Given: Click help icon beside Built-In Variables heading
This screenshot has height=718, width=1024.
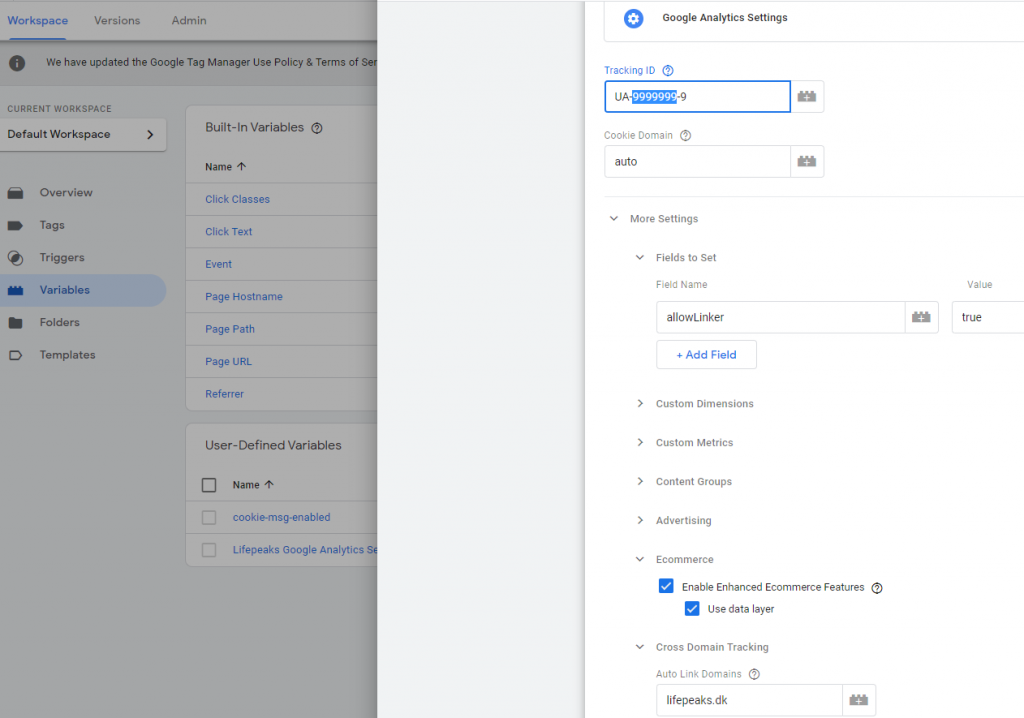Looking at the screenshot, I should 317,128.
